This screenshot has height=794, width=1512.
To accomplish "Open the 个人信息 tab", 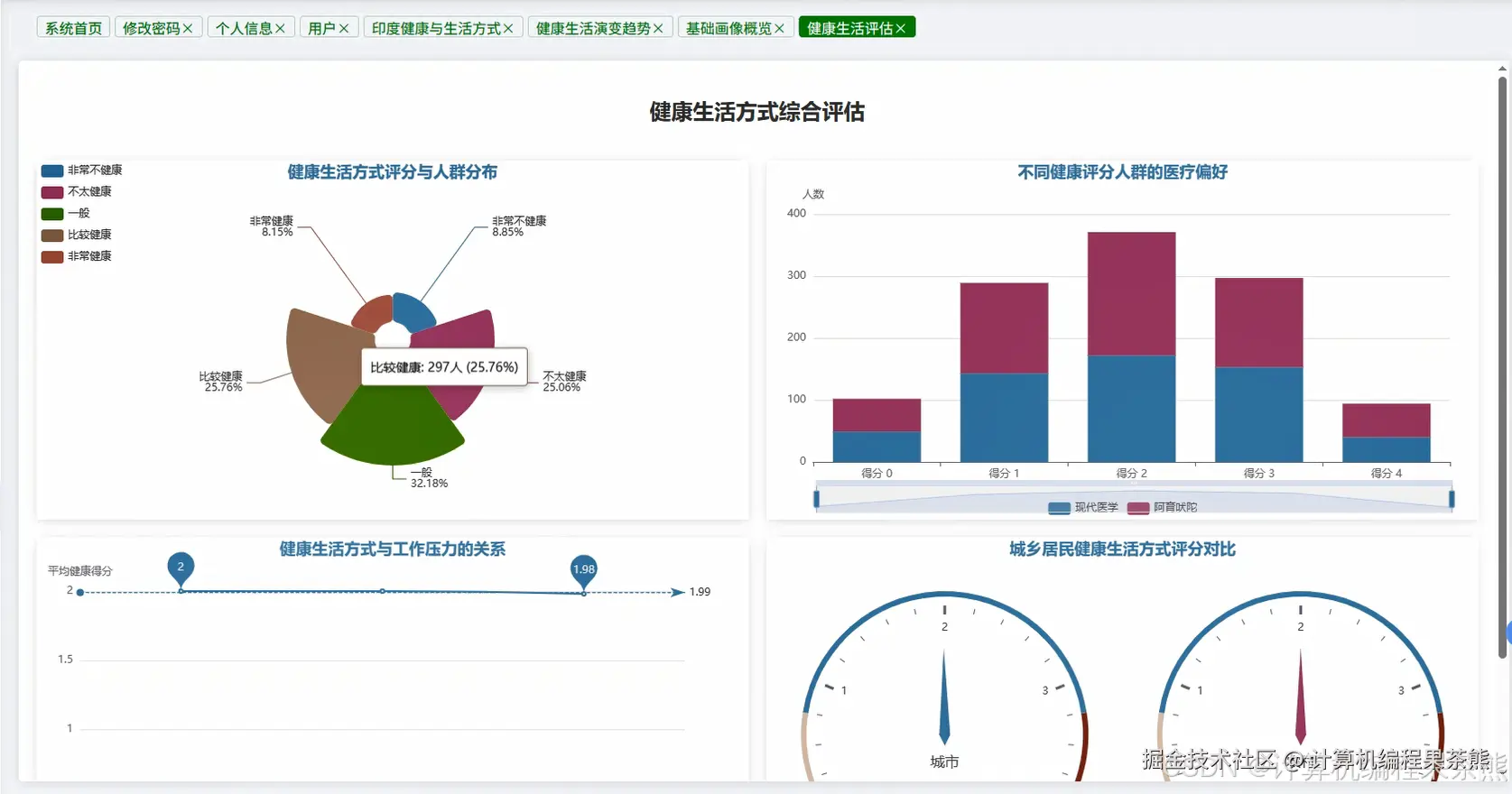I will click(244, 28).
